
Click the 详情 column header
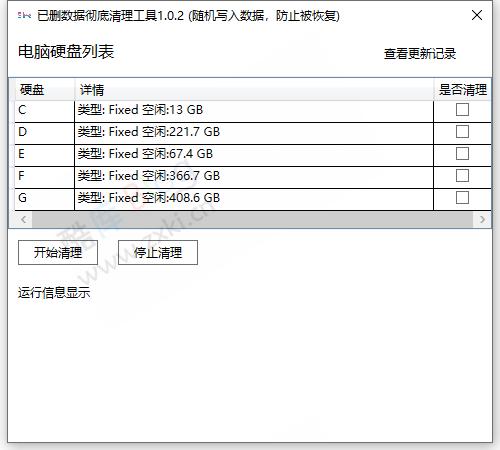tap(254, 90)
